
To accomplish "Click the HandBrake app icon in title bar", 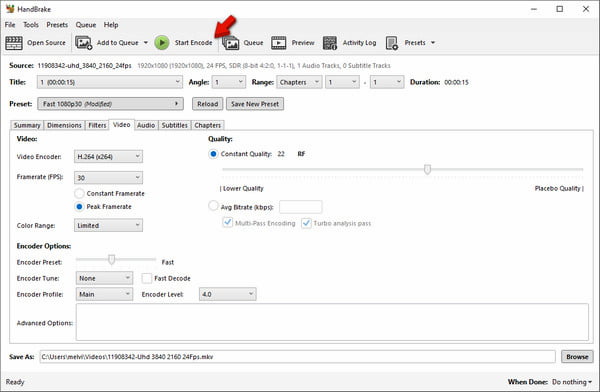I will 10,9.
